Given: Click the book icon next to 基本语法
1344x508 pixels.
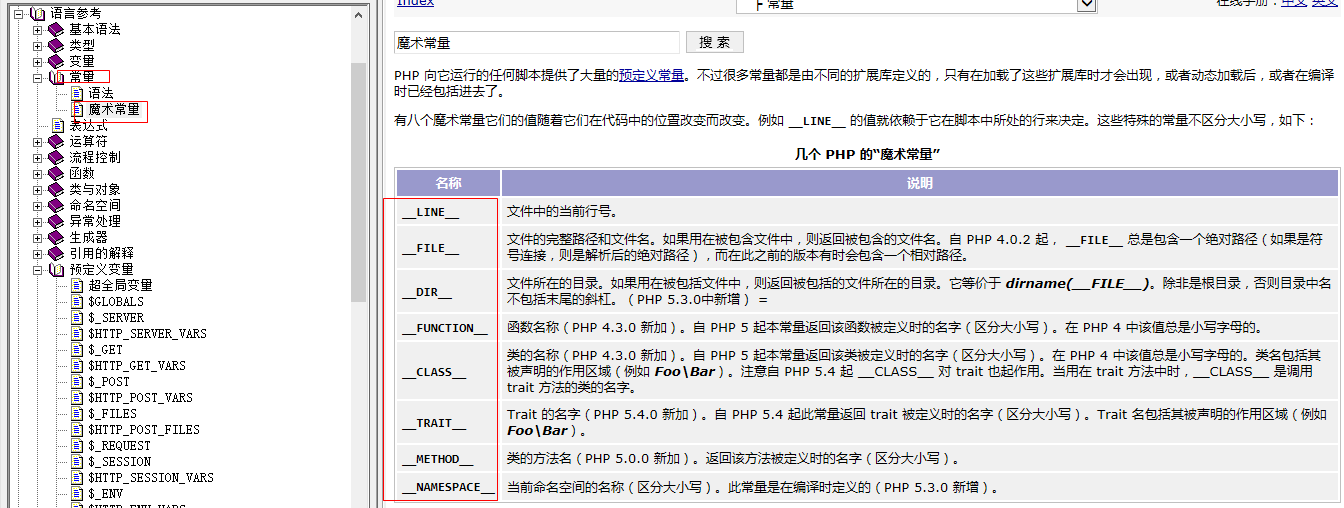Looking at the screenshot, I should tap(56, 29).
